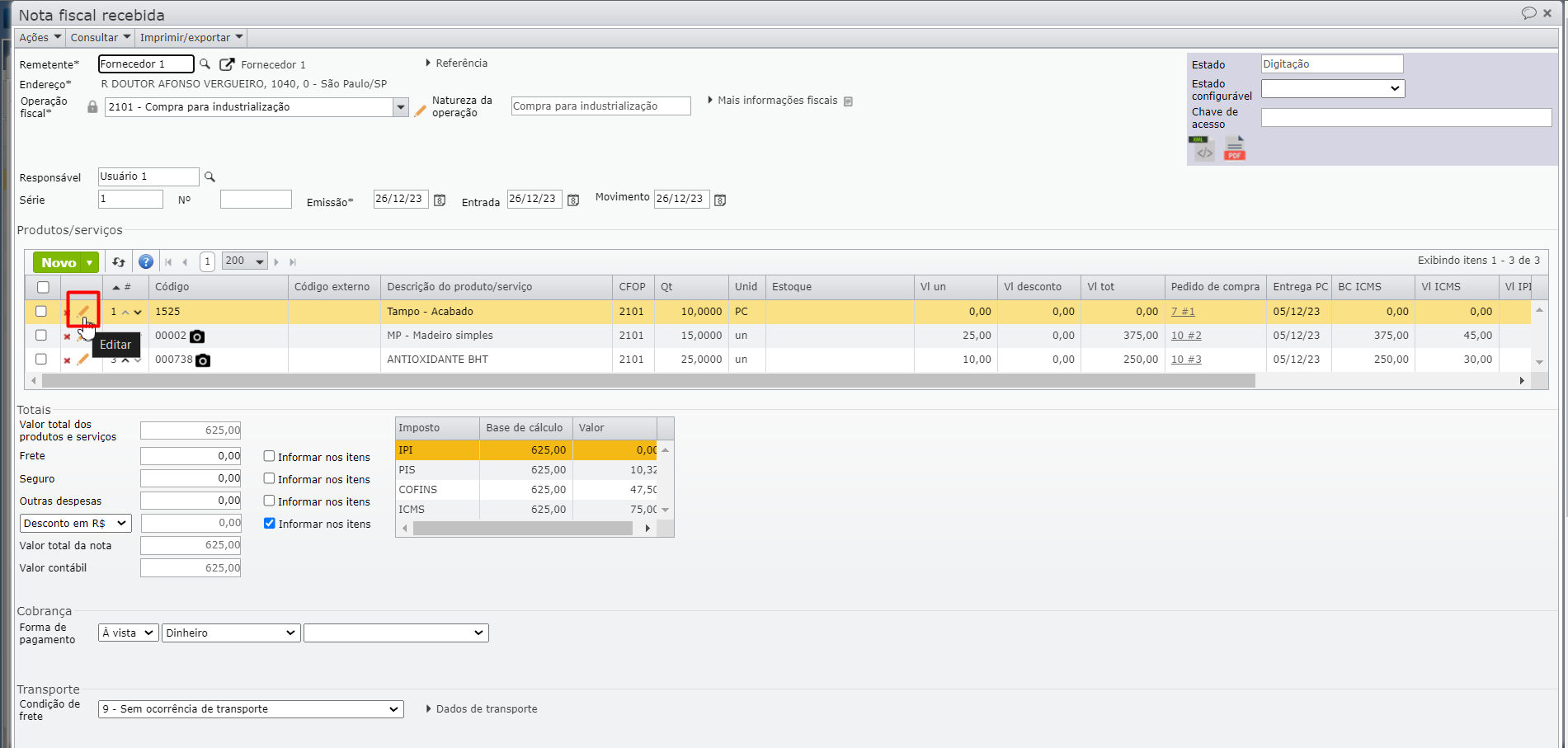This screenshot has height=748, width=1568.
Task: Select the checkbox for the Tampo - Acabado row
Action: [41, 312]
